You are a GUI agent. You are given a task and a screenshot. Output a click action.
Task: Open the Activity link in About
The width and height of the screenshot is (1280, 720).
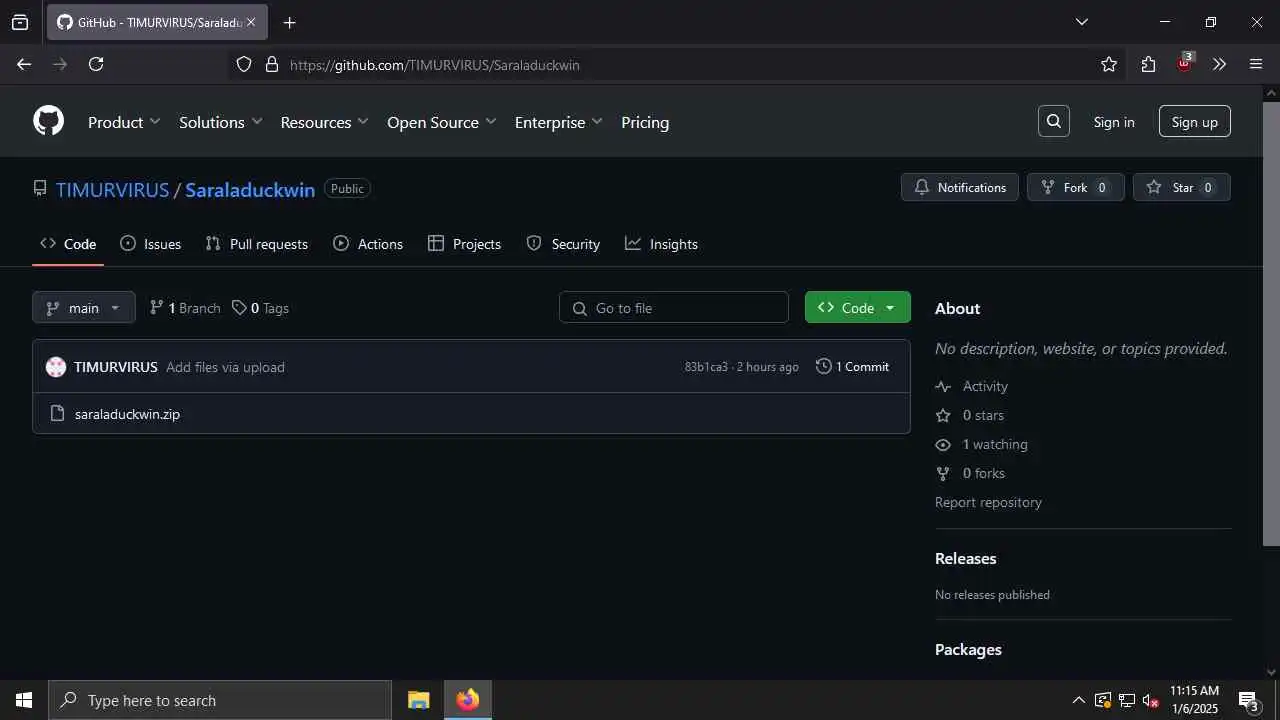pyautogui.click(x=985, y=386)
